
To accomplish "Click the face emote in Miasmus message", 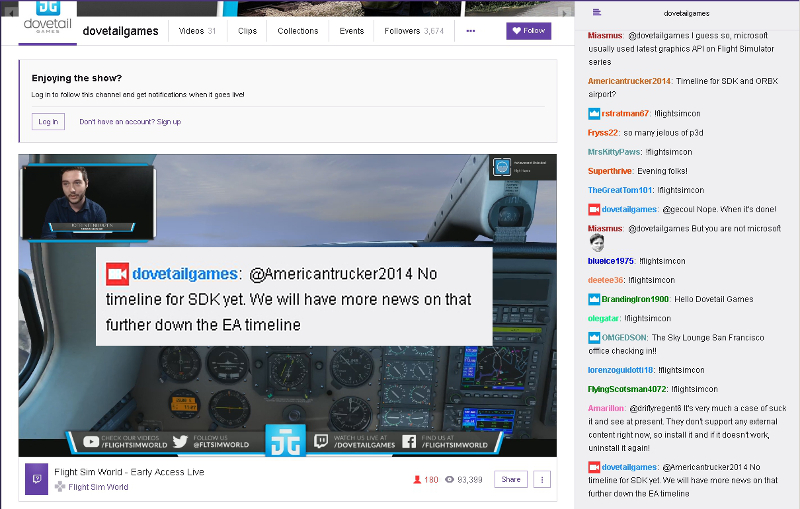I will pos(596,243).
